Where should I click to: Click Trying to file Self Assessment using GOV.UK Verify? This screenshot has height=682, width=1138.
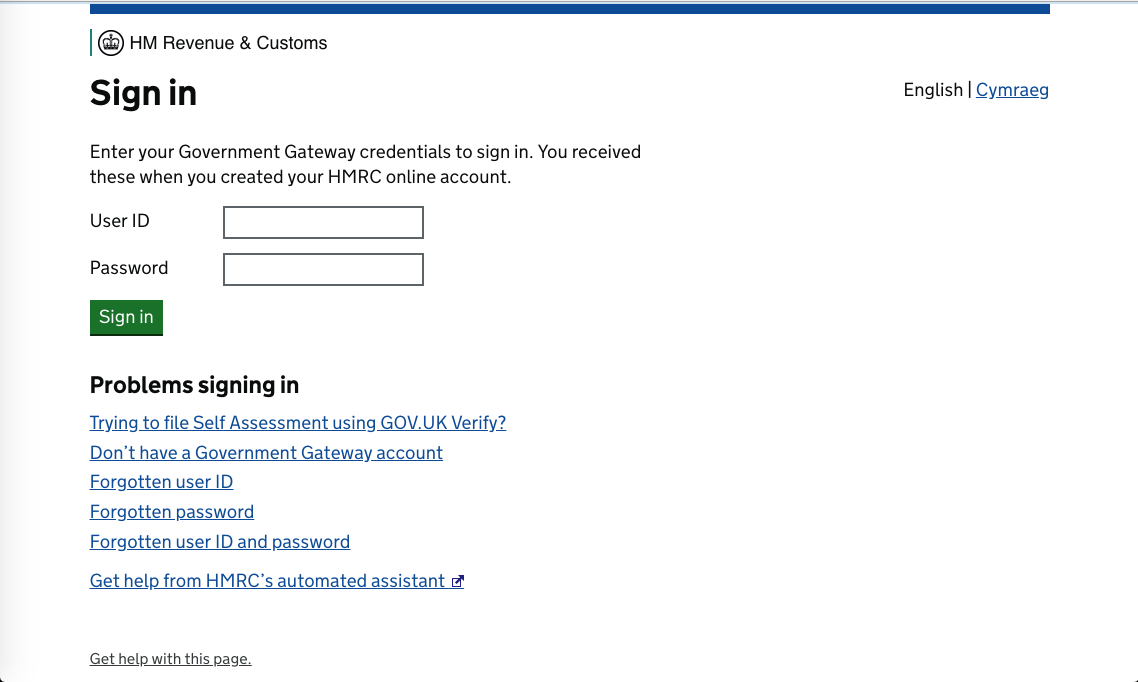(297, 422)
